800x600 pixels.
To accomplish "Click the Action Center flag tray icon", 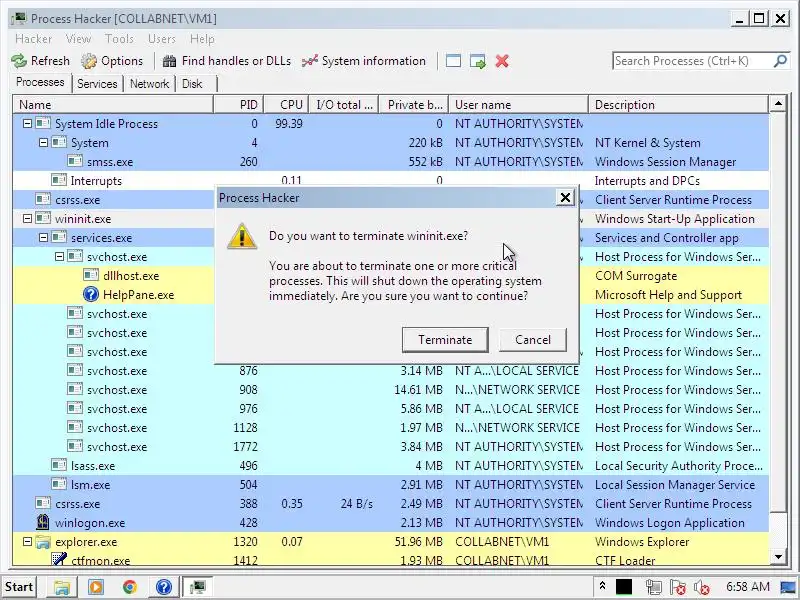I will tap(678, 587).
